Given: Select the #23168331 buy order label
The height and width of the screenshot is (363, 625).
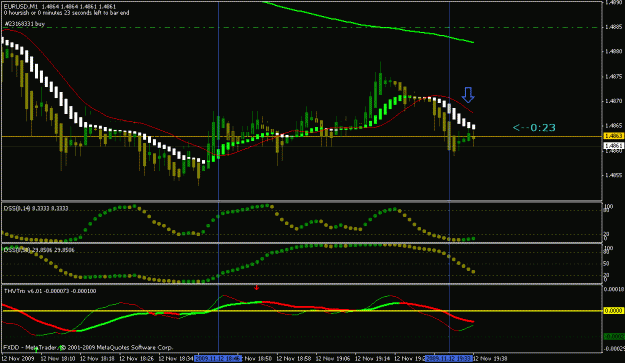Looking at the screenshot, I should pyautogui.click(x=25, y=24).
